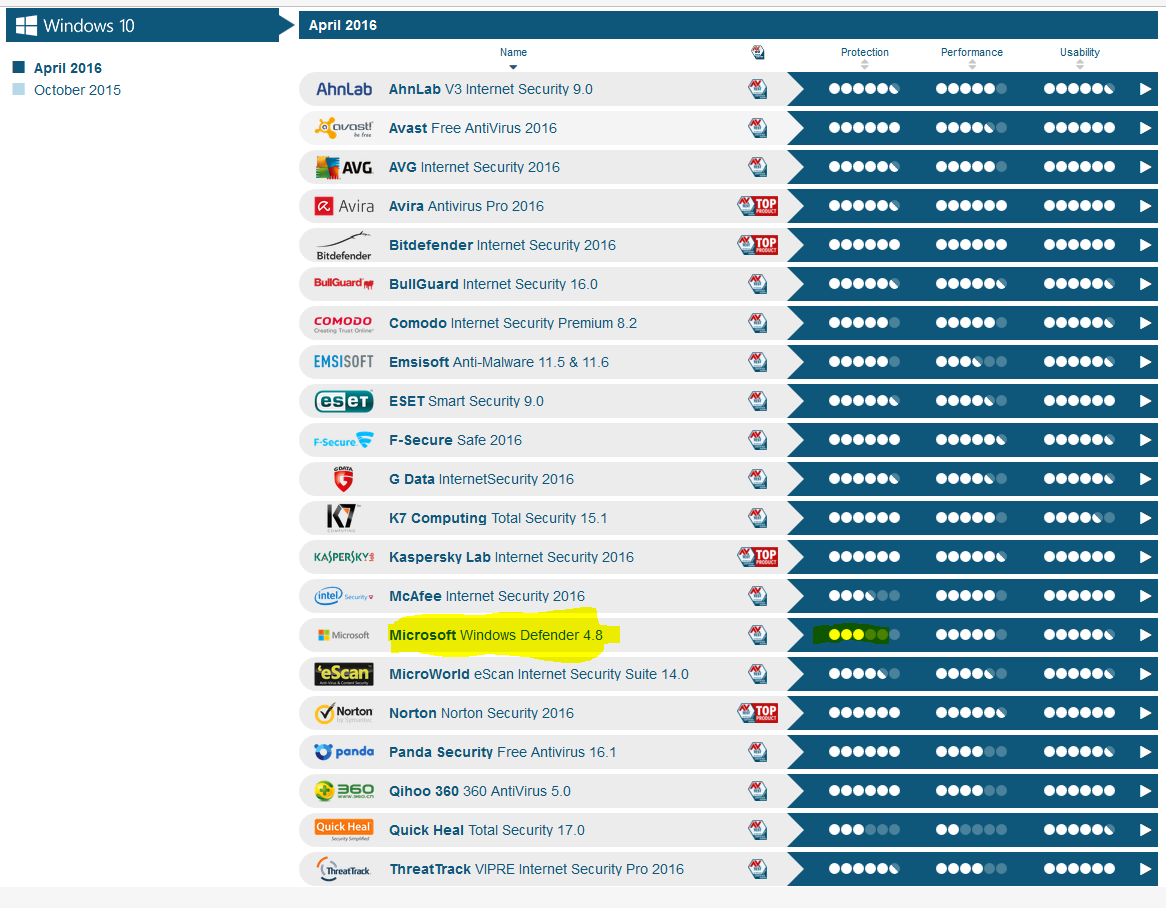1166x908 pixels.
Task: Sort by Usability score
Action: 1080,57
